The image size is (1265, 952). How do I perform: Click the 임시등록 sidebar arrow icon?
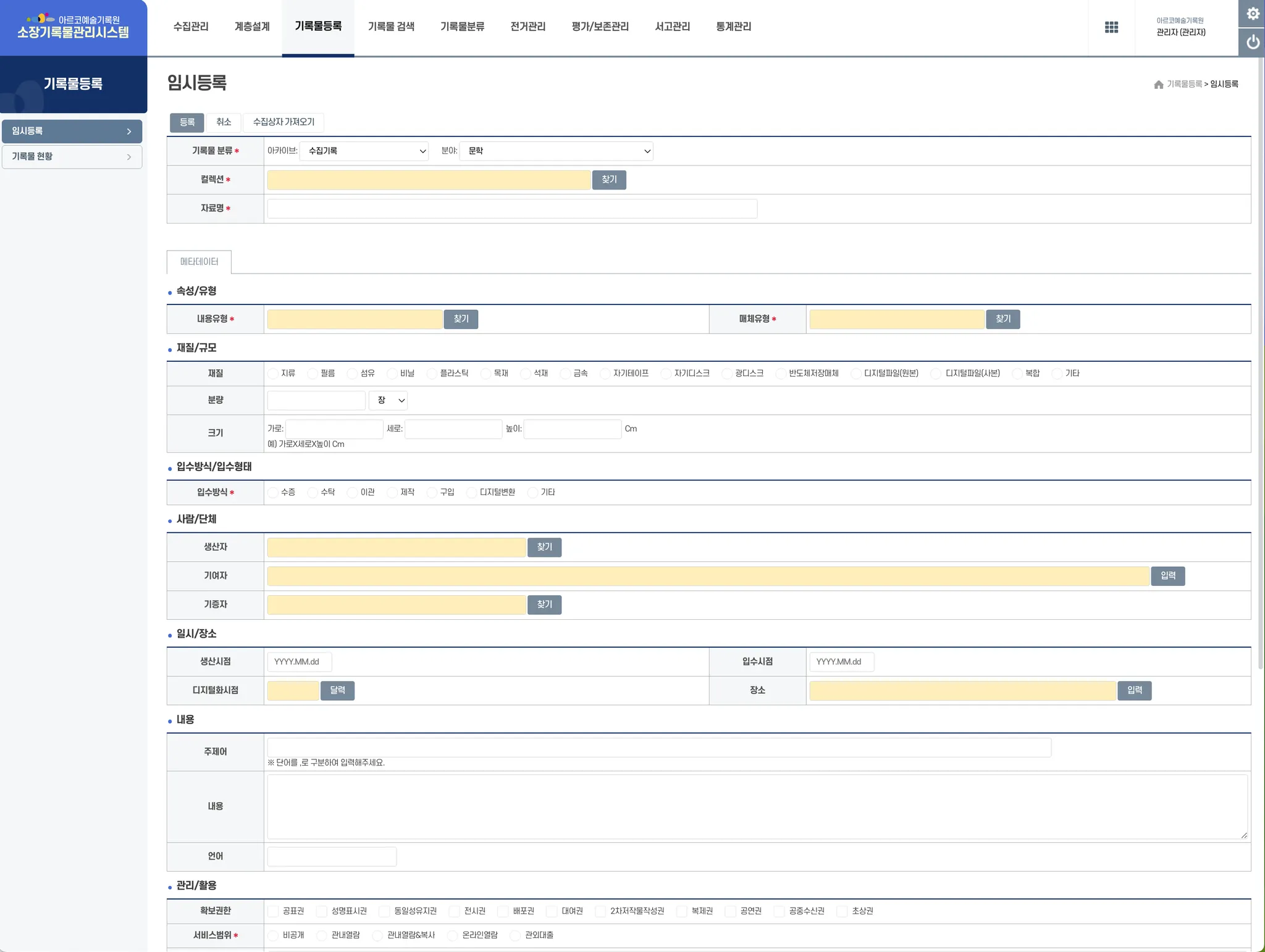coord(129,132)
